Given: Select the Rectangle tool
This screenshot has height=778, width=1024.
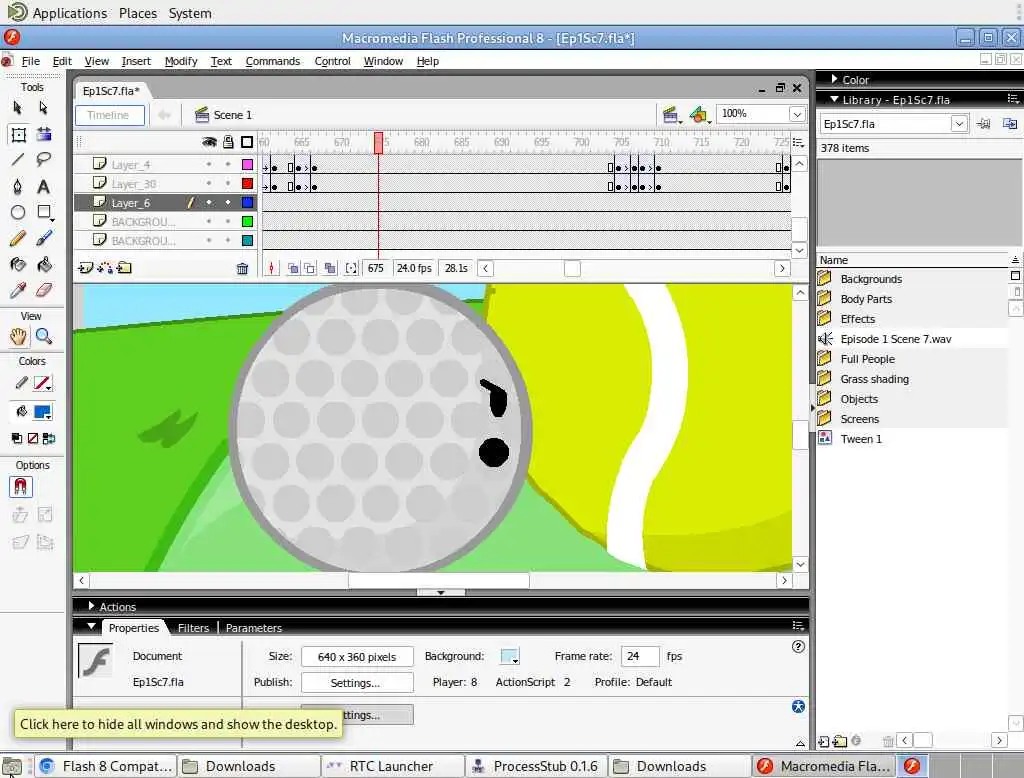Looking at the screenshot, I should (44, 212).
